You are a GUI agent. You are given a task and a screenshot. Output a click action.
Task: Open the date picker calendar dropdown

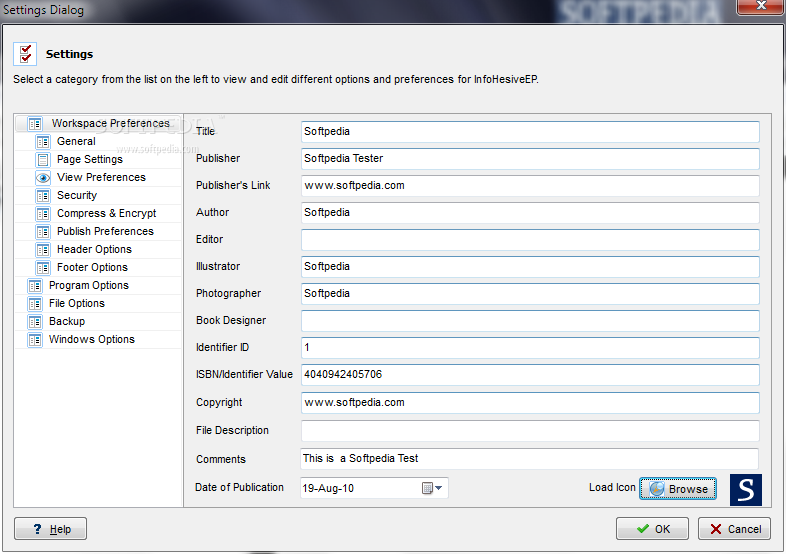point(432,488)
